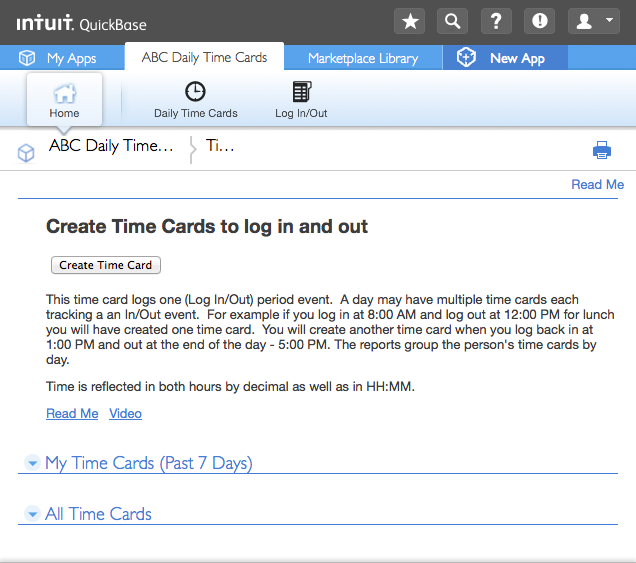This screenshot has width=636, height=563.
Task: Open the Video link
Action: pos(125,413)
